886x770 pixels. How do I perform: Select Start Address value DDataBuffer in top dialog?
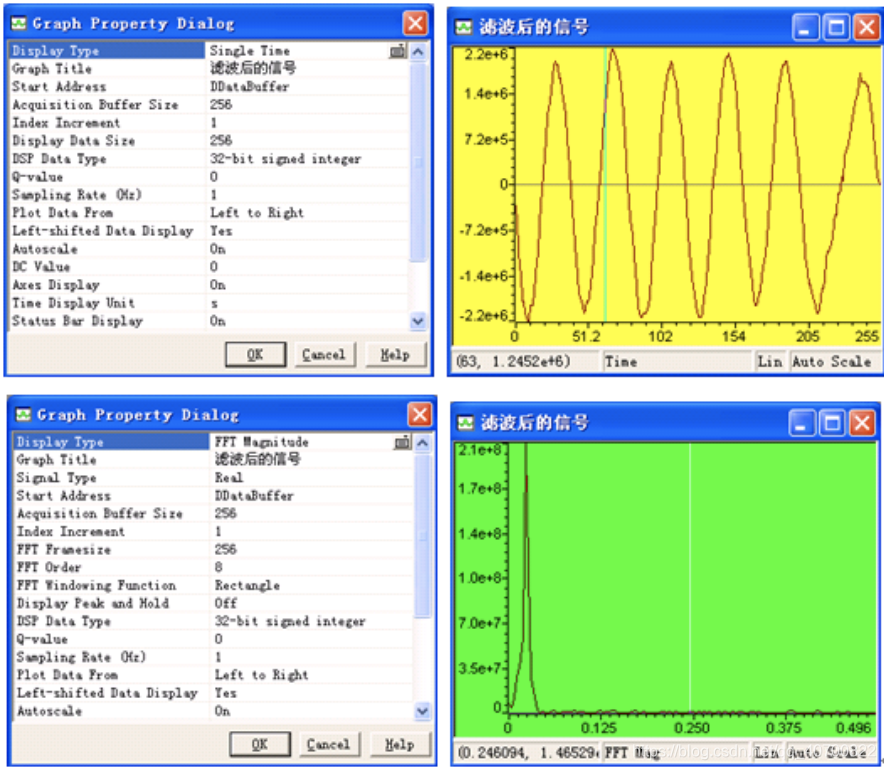tap(250, 86)
